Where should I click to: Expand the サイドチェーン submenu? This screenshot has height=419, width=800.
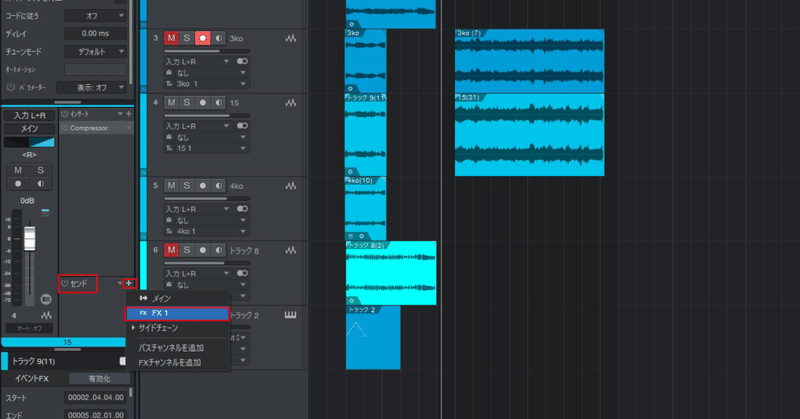click(178, 328)
